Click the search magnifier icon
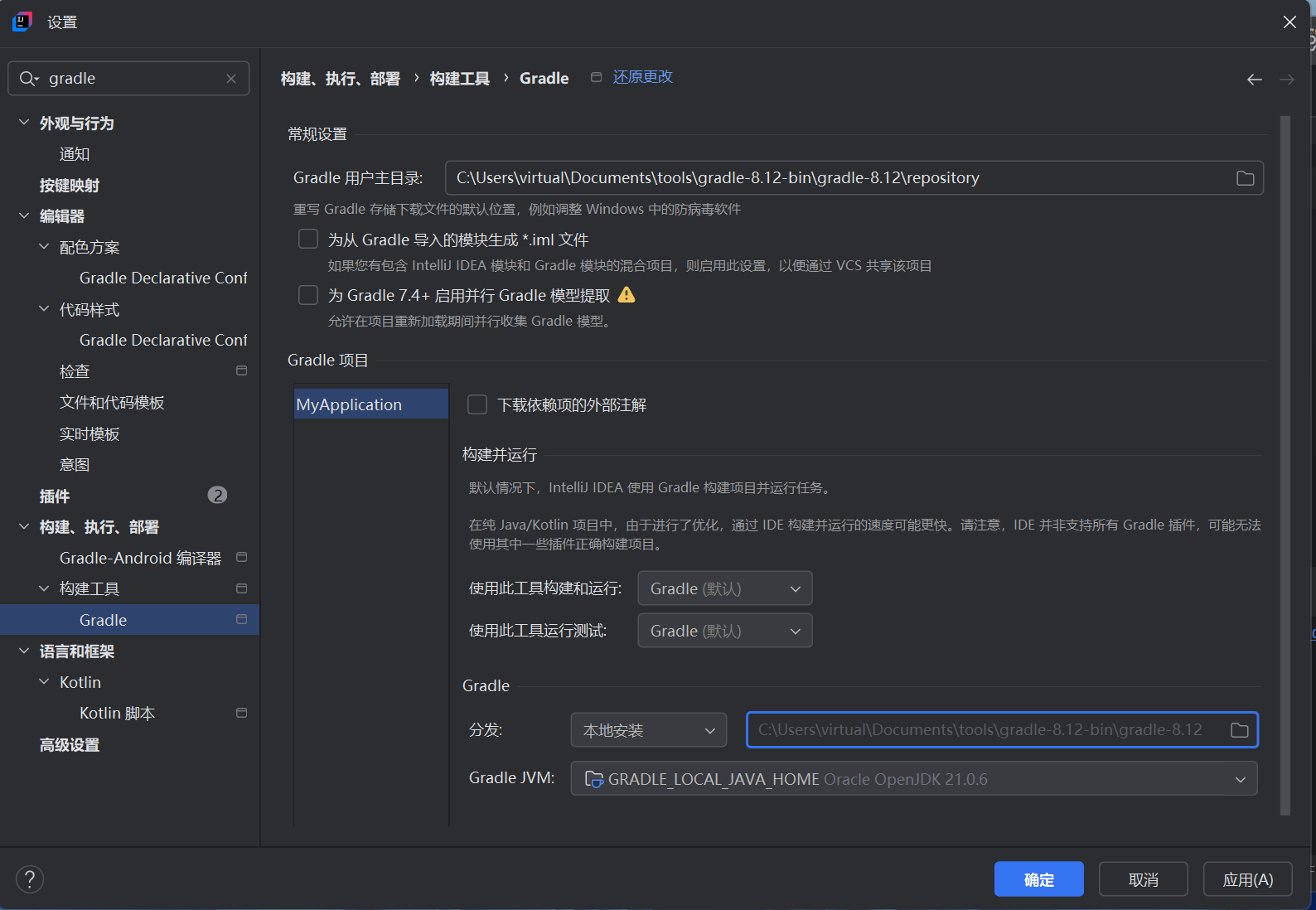Viewport: 1316px width, 910px height. point(29,79)
